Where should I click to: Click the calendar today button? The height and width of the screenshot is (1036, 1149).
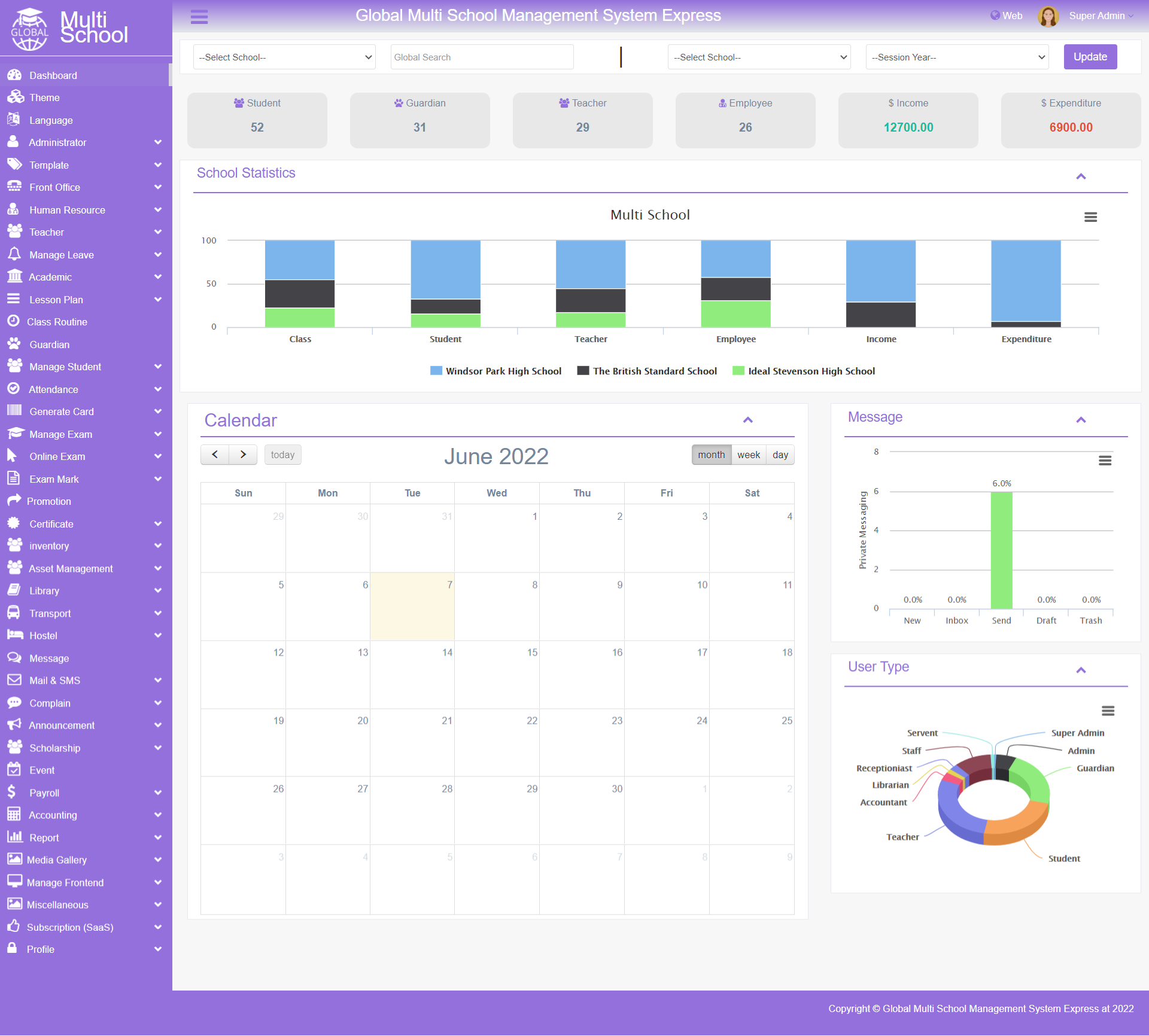click(282, 455)
